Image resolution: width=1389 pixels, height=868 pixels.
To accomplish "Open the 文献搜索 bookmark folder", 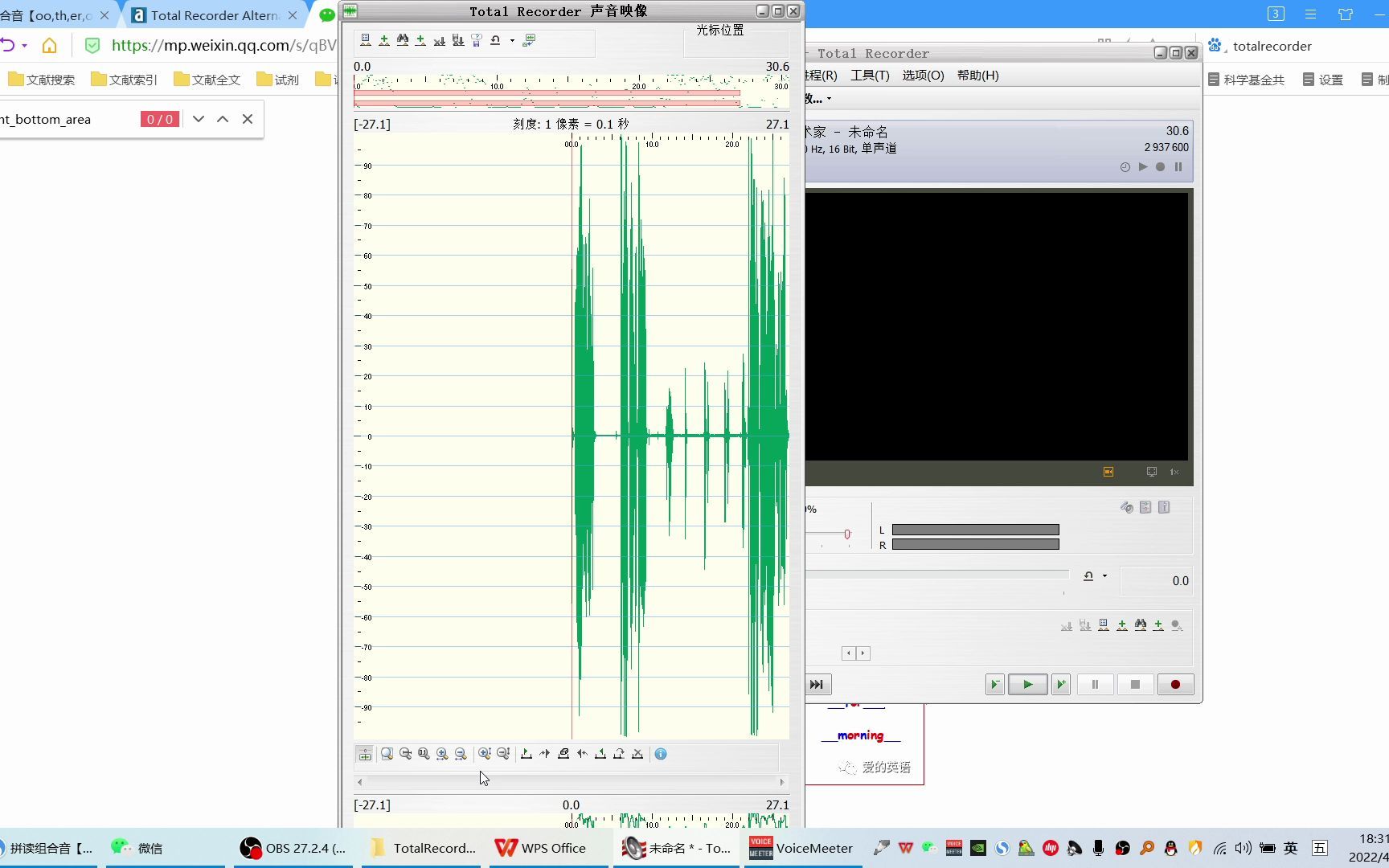I will pyautogui.click(x=41, y=80).
